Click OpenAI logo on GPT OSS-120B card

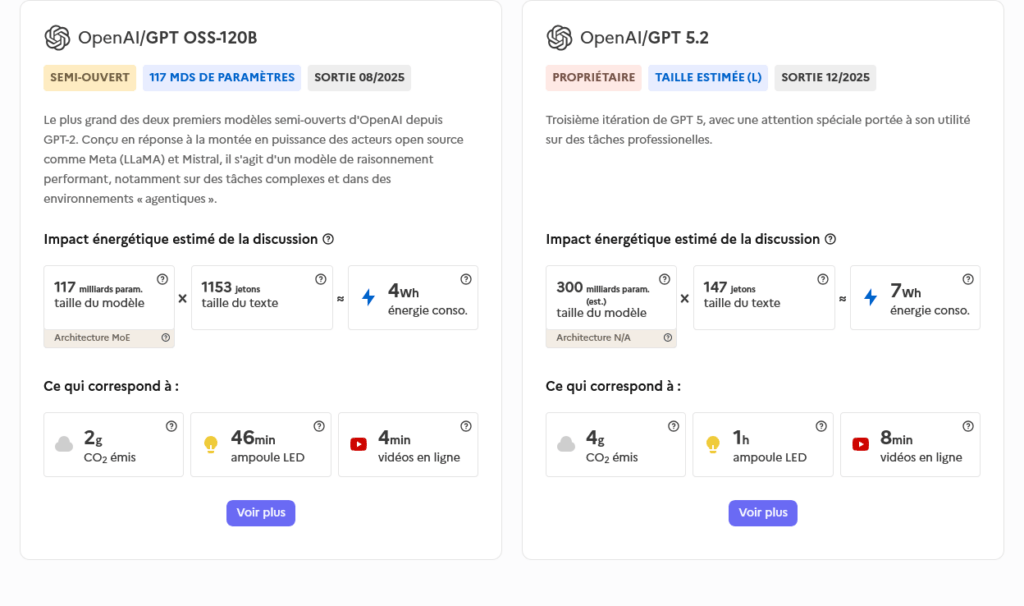[x=57, y=38]
